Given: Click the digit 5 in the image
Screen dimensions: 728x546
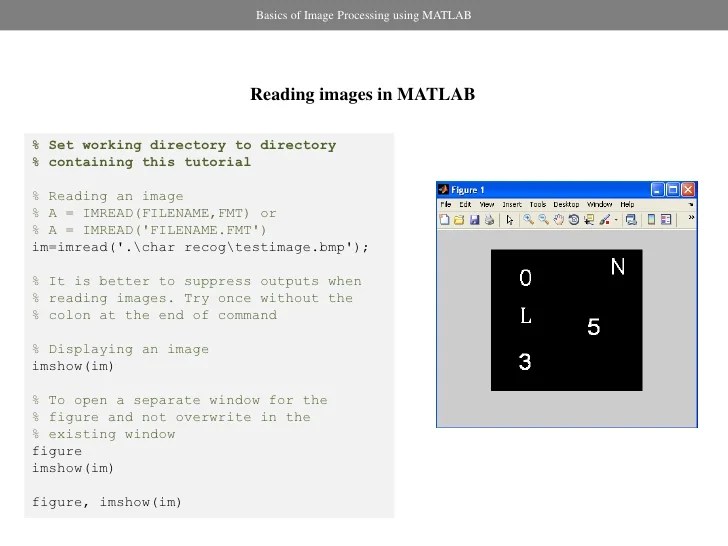Looking at the screenshot, I should 593,326.
